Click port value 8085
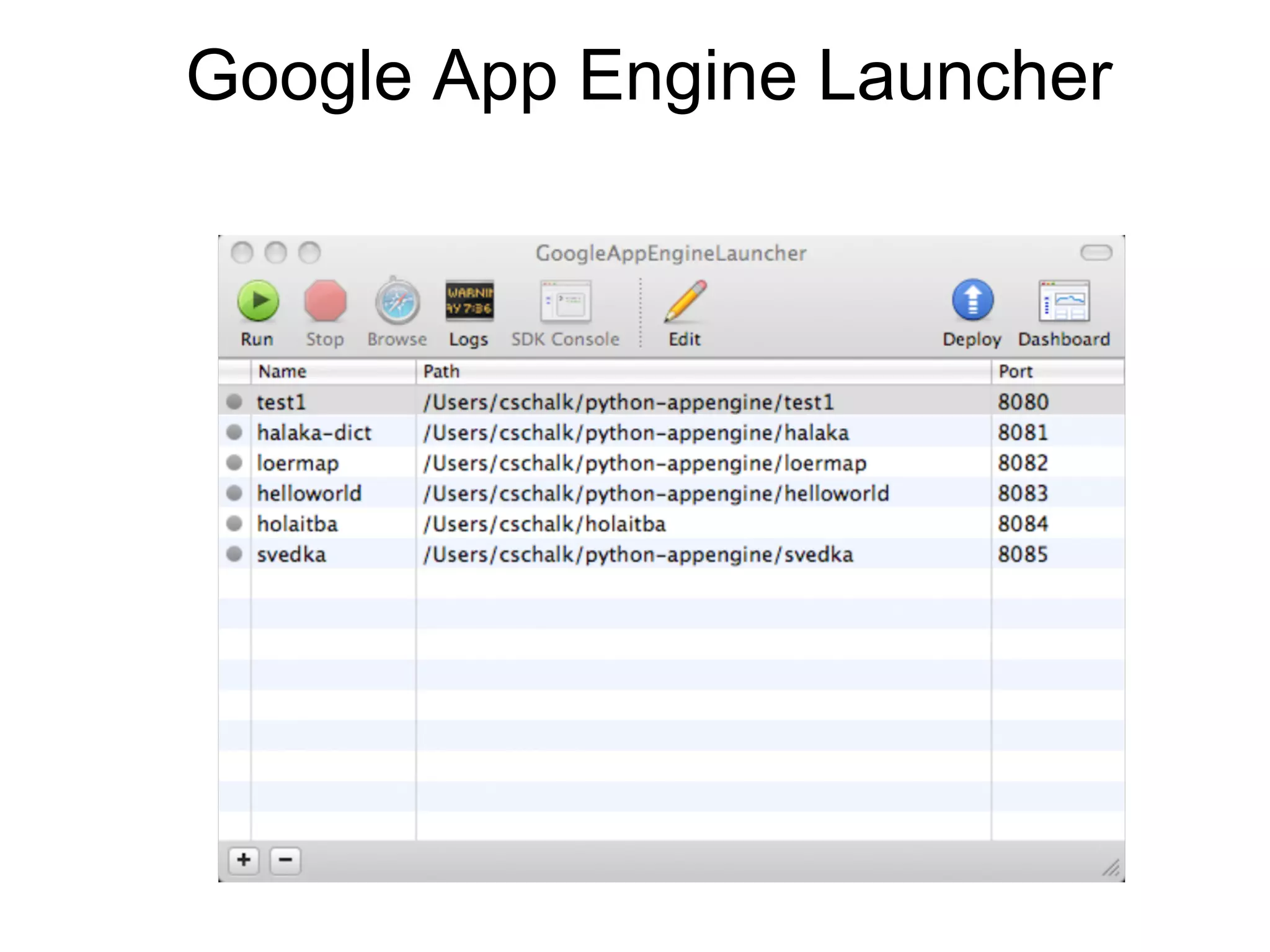 [1023, 554]
